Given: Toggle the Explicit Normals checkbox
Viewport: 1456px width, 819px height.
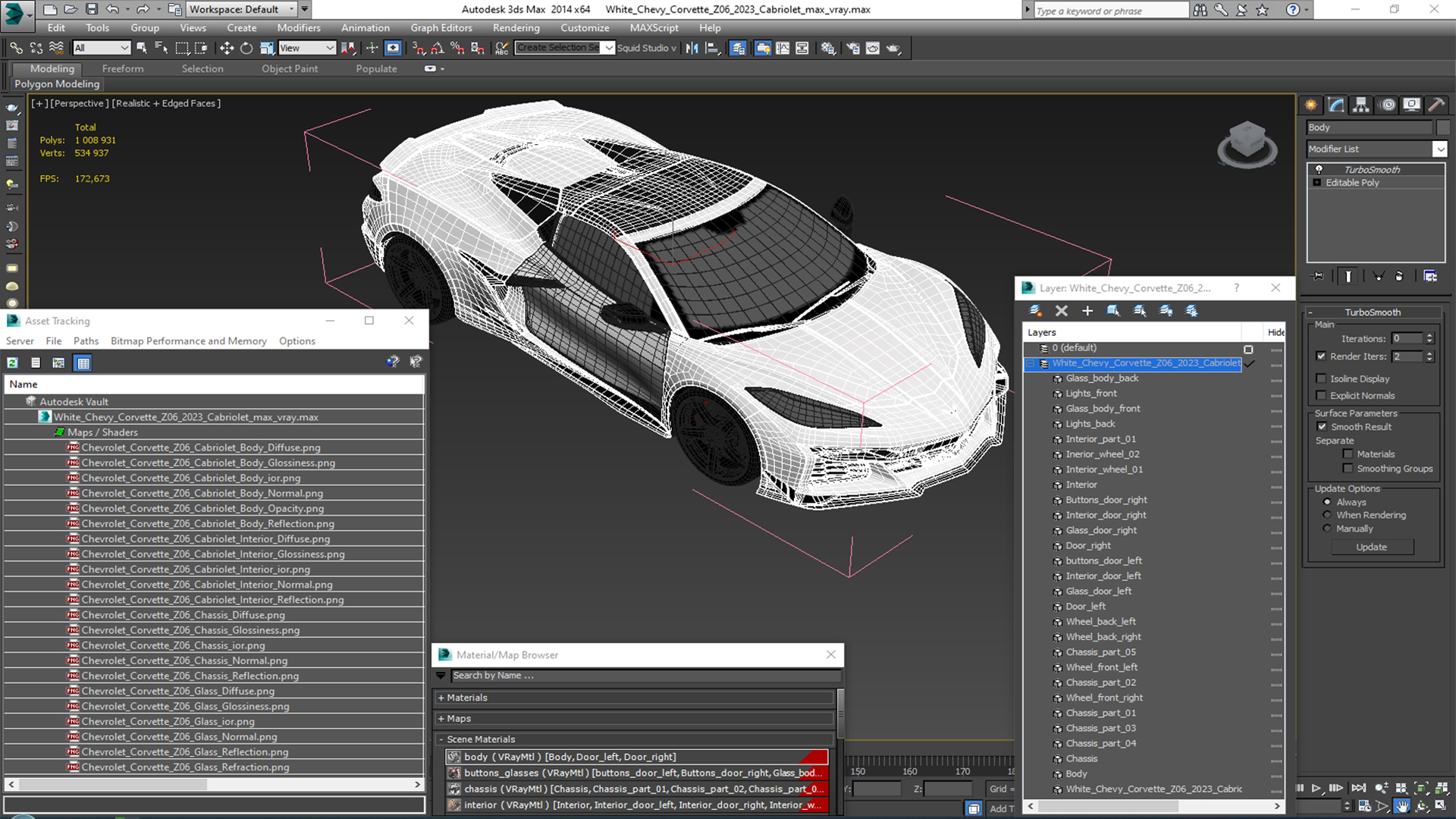Looking at the screenshot, I should (x=1322, y=395).
